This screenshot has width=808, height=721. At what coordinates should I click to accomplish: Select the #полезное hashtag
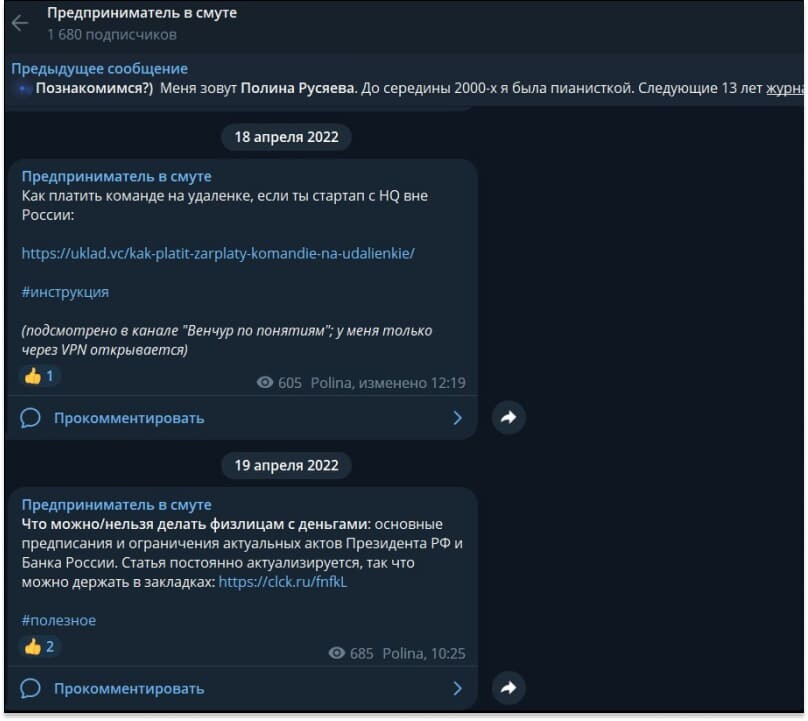tap(59, 621)
